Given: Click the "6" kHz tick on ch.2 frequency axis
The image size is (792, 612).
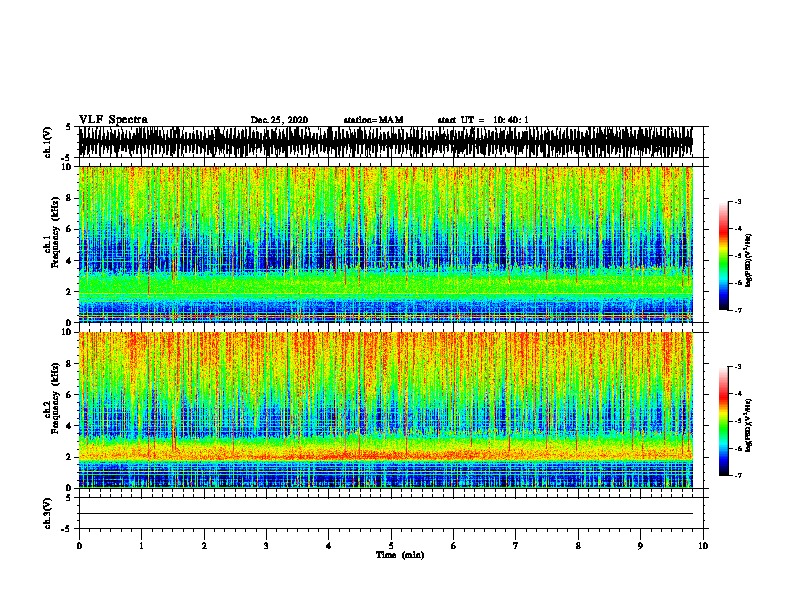Looking at the screenshot, I should coord(70,394).
